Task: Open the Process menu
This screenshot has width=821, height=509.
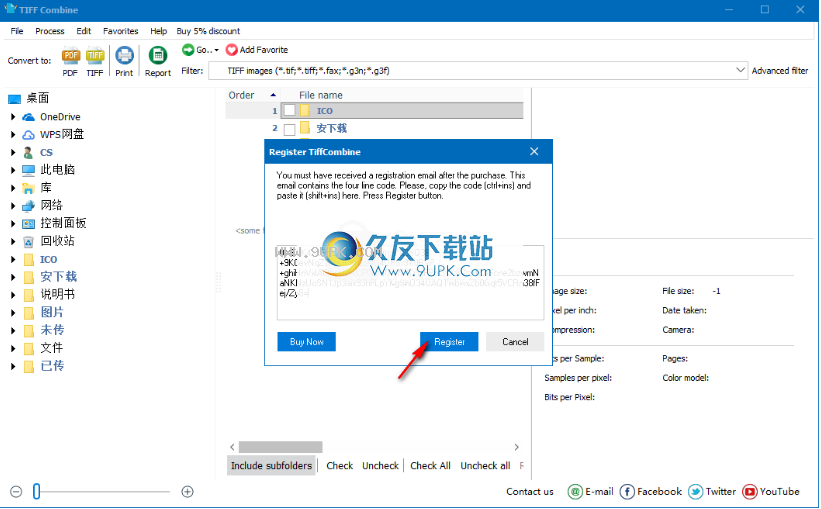Action: 50,31
